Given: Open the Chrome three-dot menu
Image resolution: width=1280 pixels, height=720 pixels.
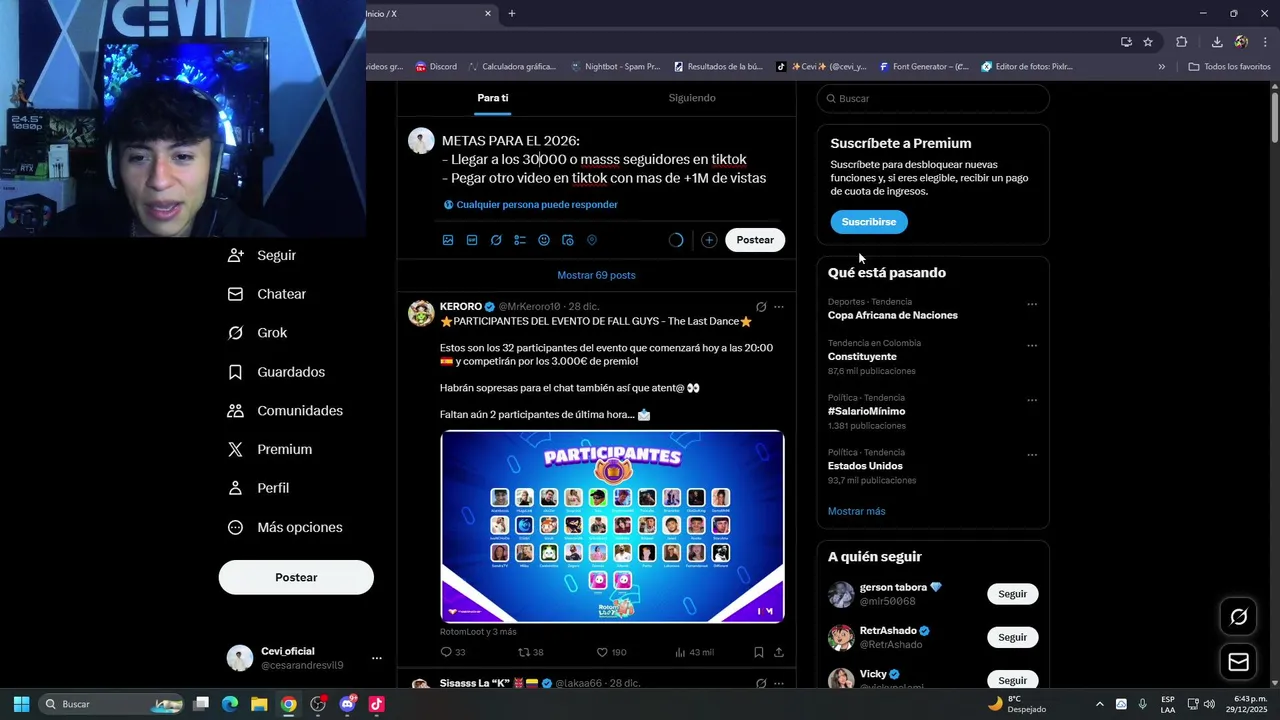Looking at the screenshot, I should [1266, 42].
